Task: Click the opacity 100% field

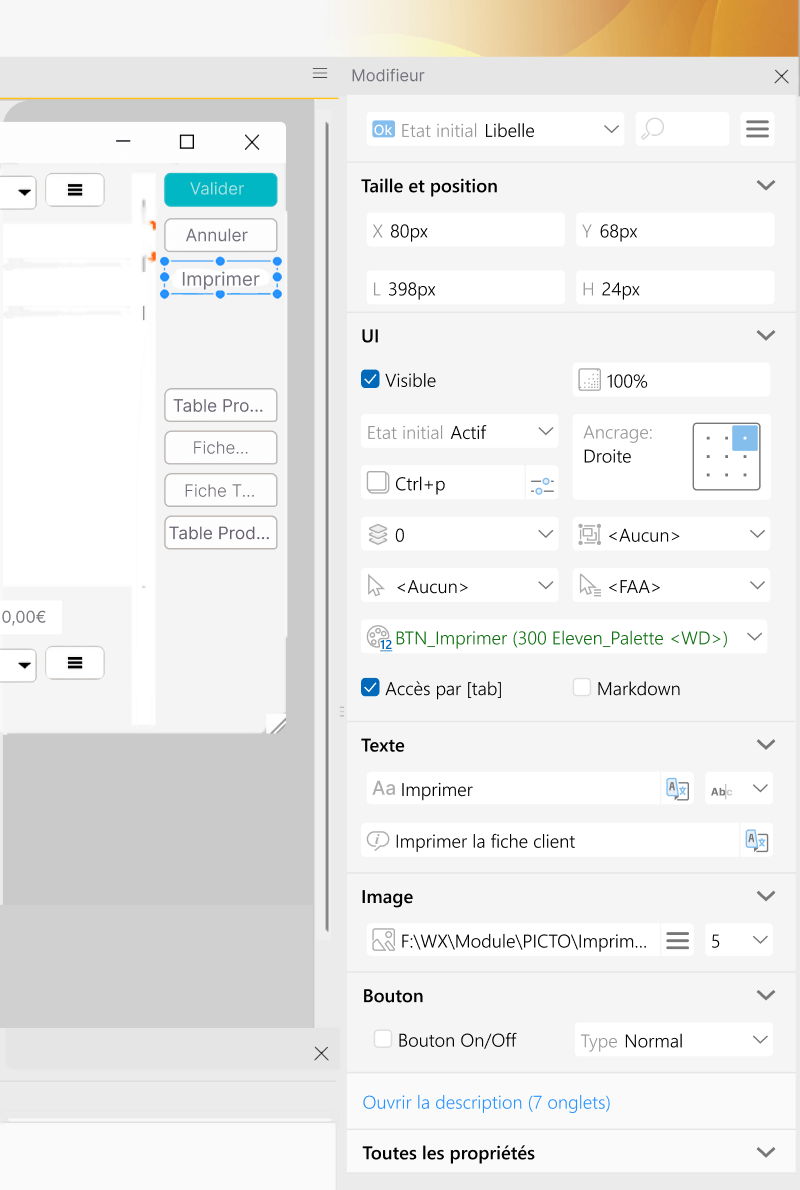Action: (672, 381)
